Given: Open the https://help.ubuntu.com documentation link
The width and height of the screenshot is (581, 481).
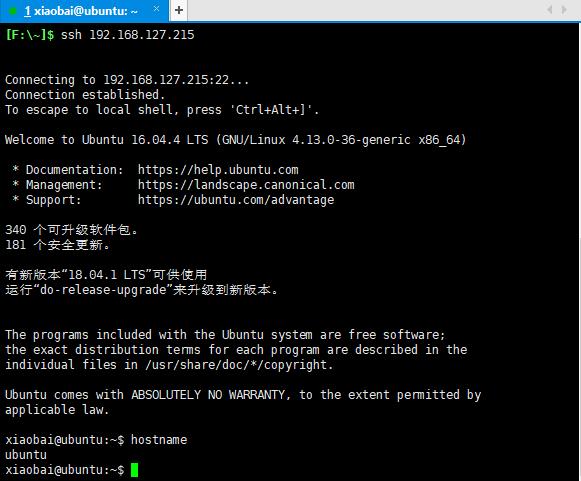Looking at the screenshot, I should click(218, 170).
